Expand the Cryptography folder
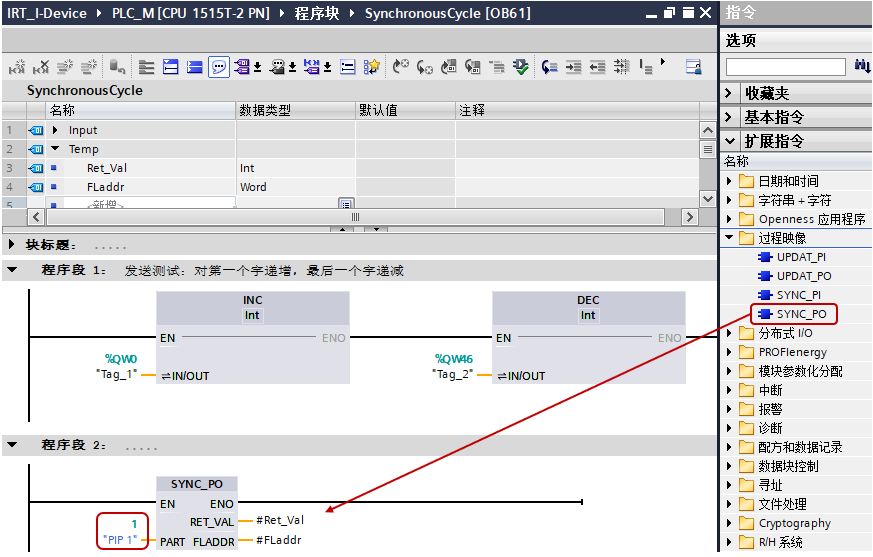873x557 pixels. pyautogui.click(x=729, y=523)
